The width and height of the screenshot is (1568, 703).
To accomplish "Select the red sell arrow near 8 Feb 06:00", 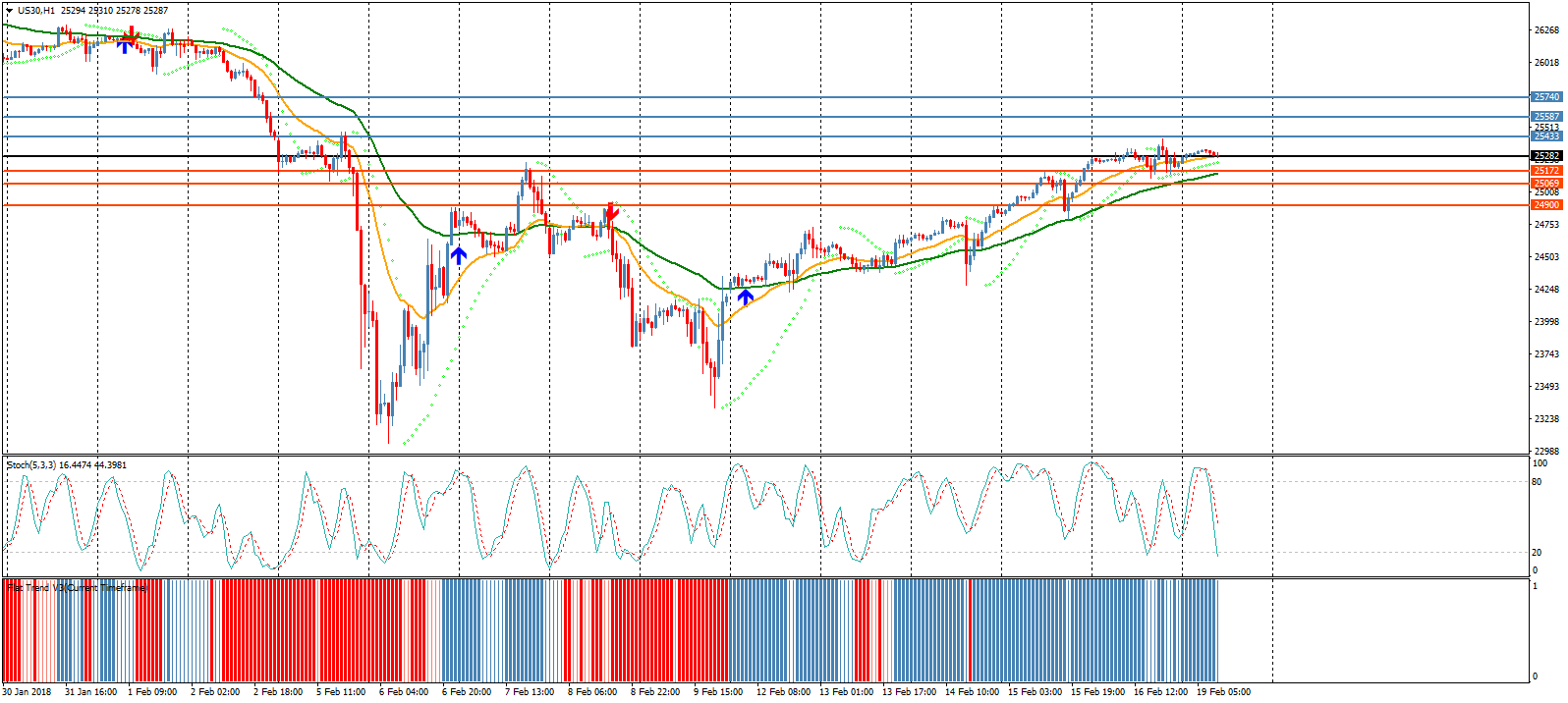I will [x=611, y=211].
